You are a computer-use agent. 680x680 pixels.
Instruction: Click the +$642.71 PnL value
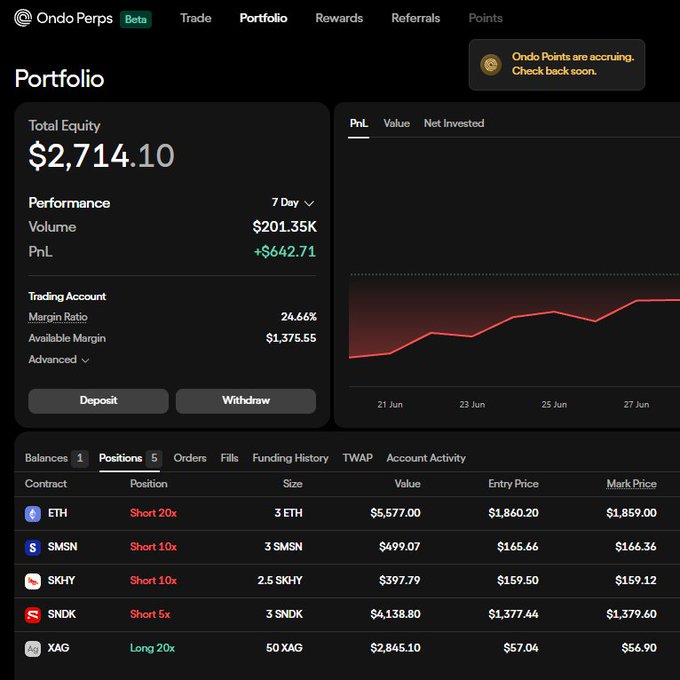[285, 252]
